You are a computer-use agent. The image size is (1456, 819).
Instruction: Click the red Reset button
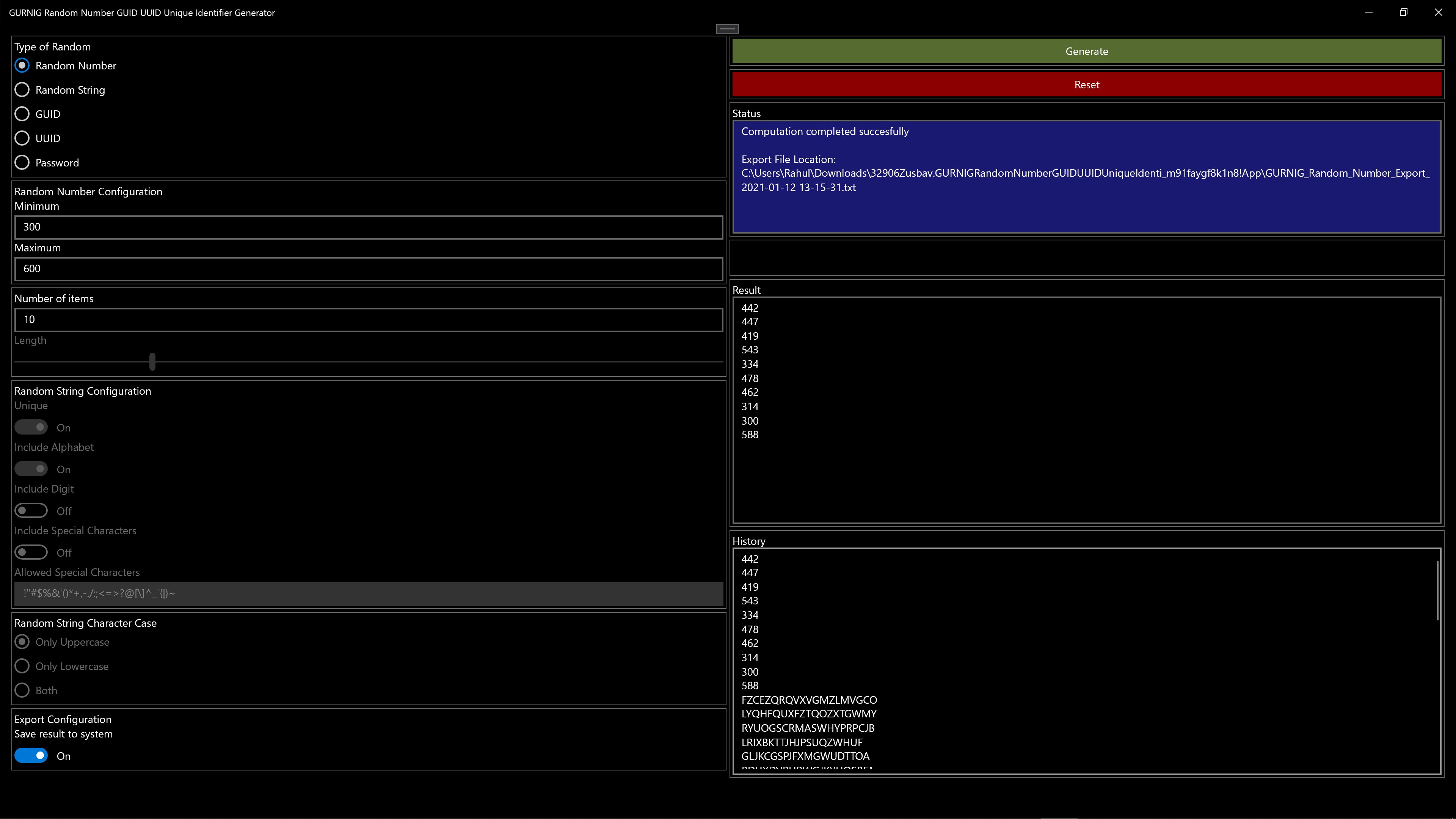(1086, 85)
